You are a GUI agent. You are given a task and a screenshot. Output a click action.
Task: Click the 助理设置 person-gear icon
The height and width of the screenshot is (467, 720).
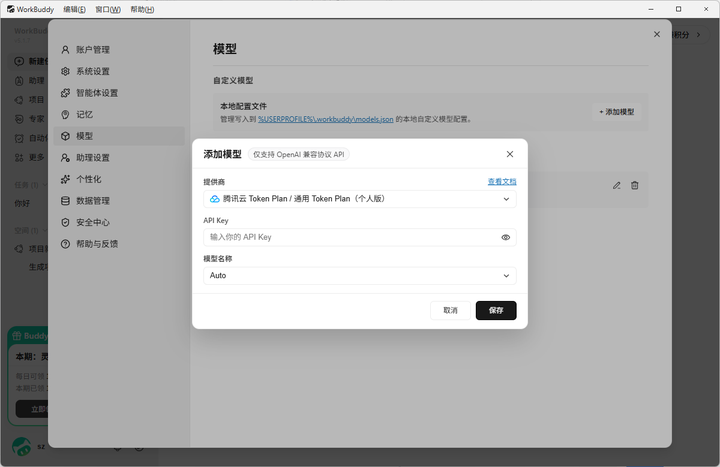coord(65,158)
